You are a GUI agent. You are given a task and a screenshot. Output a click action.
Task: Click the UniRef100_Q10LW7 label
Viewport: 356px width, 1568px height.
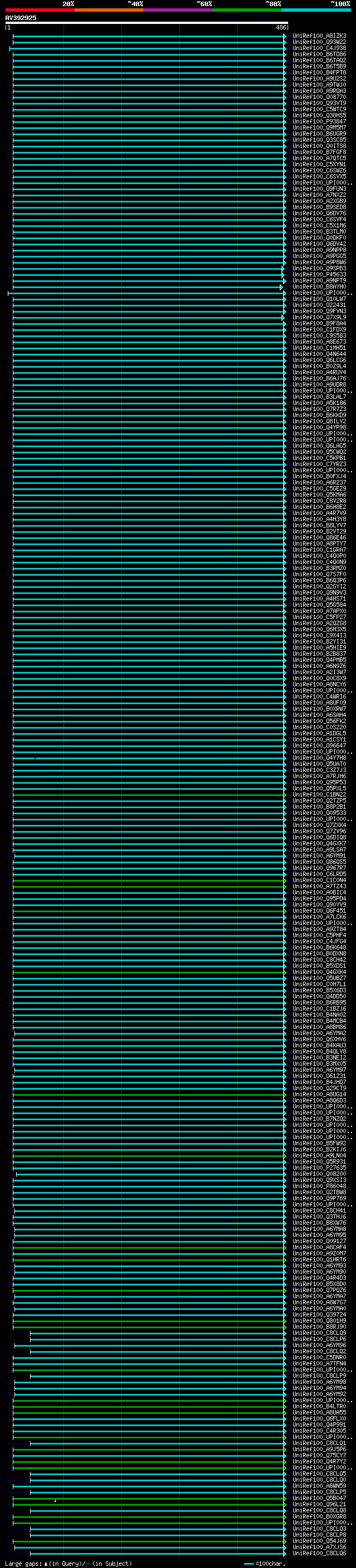[319, 299]
